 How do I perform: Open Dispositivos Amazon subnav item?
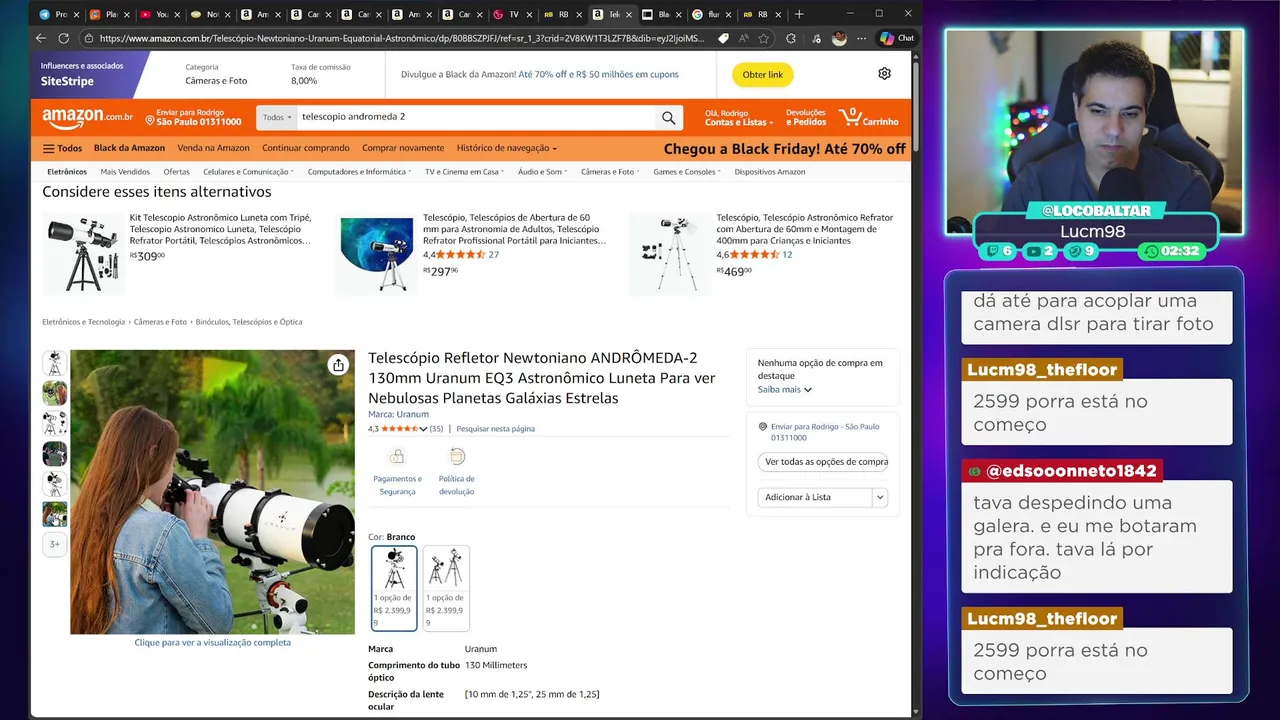[x=770, y=172]
